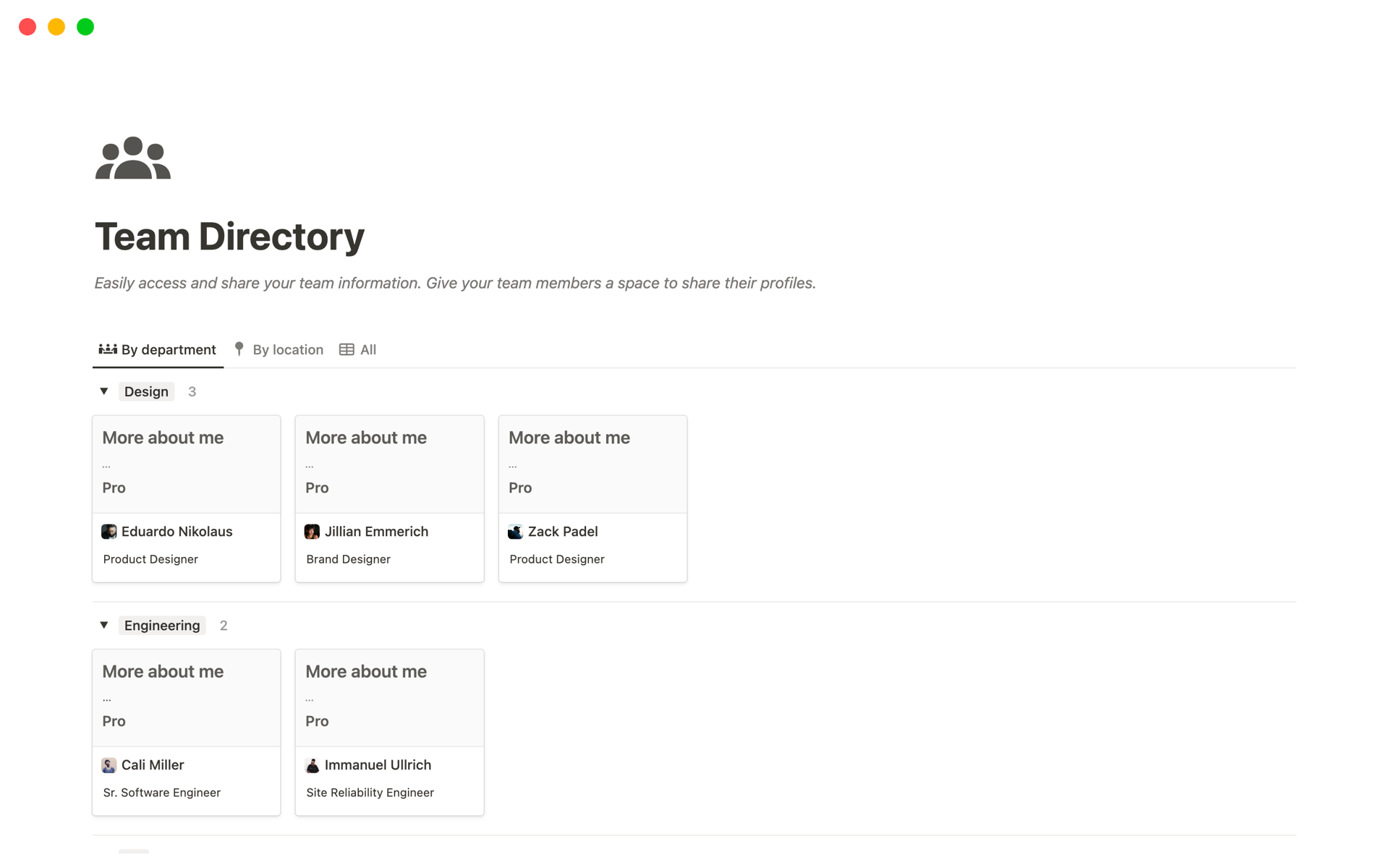Click Cali Miller's avatar icon
This screenshot has height=868, width=1389.
click(109, 765)
